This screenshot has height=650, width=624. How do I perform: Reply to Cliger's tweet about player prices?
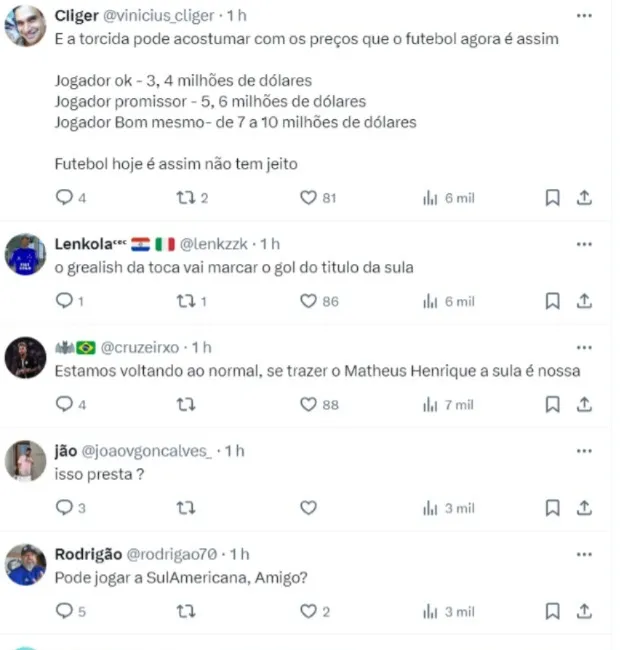[64, 197]
